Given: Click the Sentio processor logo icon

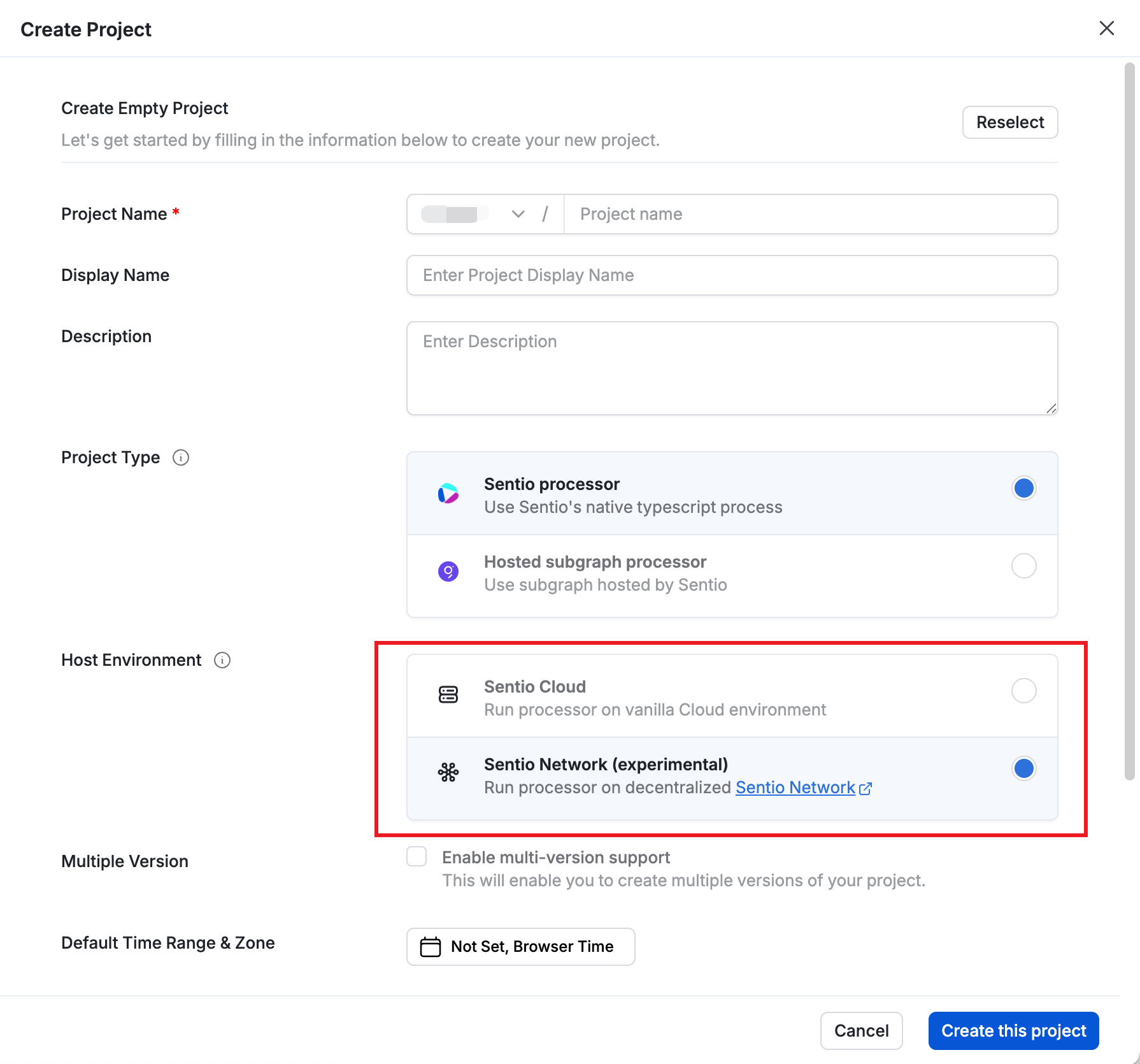Looking at the screenshot, I should pos(448,493).
